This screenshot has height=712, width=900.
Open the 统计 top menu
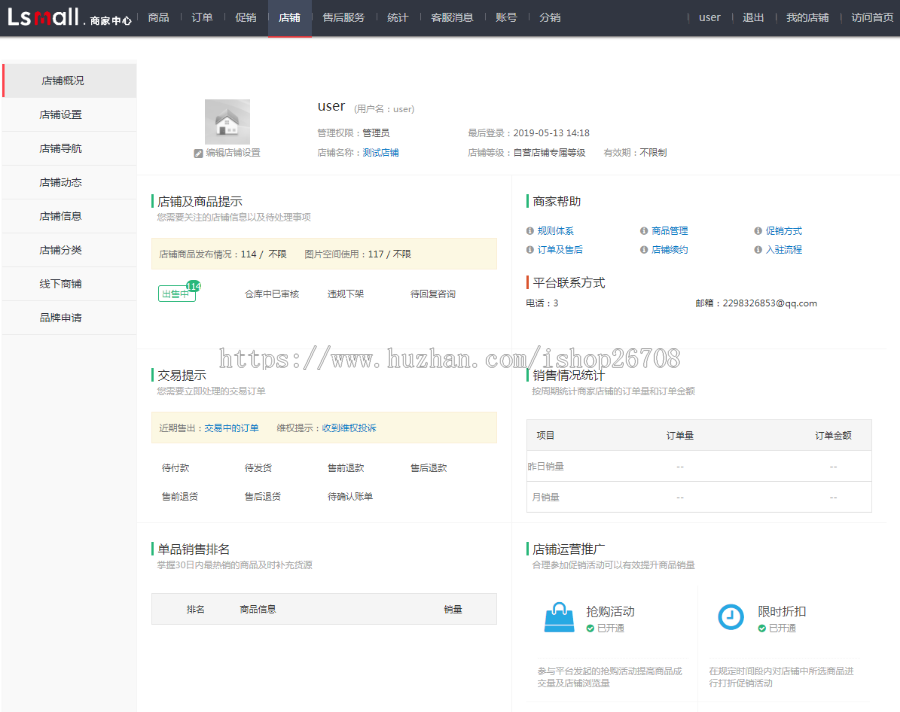[x=398, y=18]
